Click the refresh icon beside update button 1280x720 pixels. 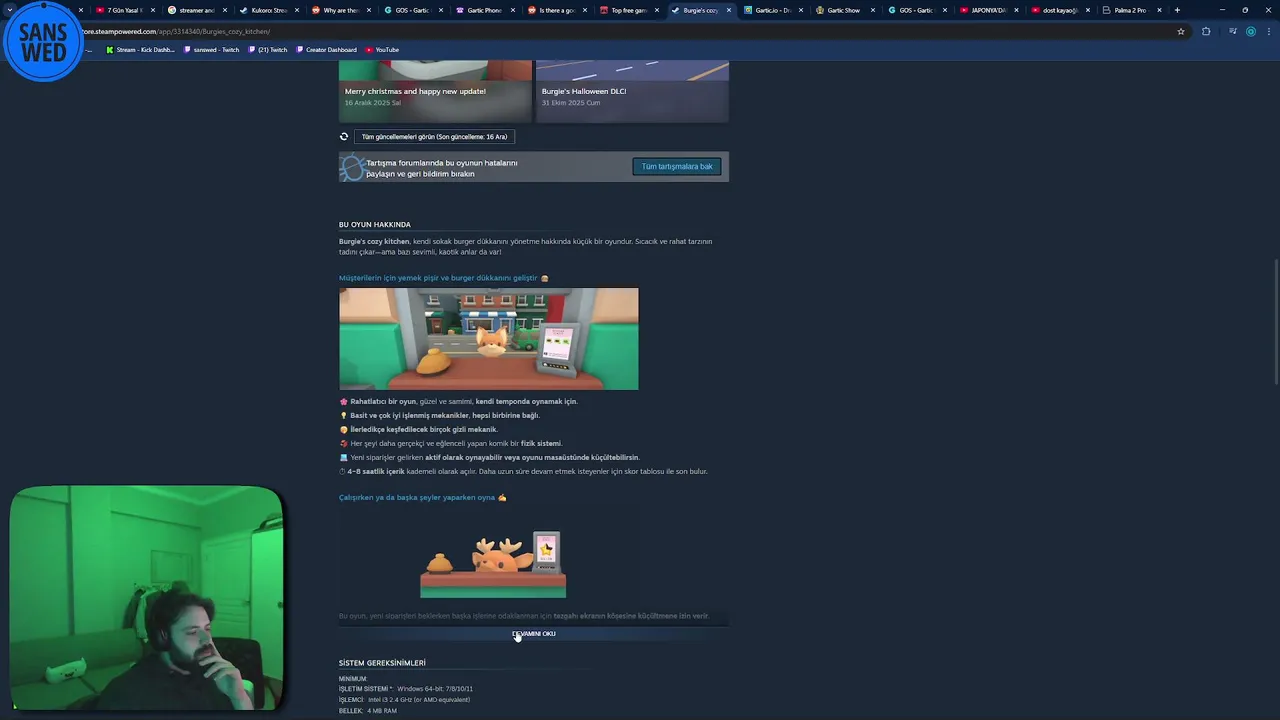(x=344, y=136)
